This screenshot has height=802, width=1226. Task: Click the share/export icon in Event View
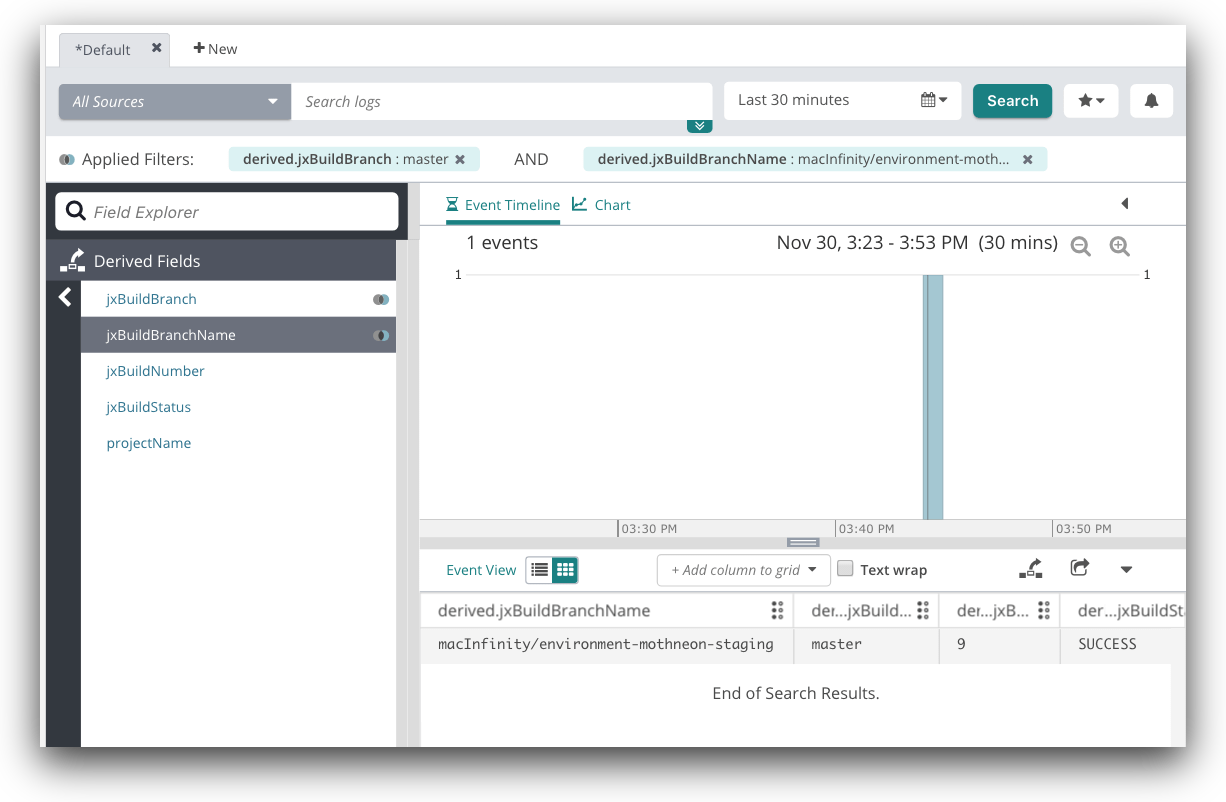pos(1079,568)
